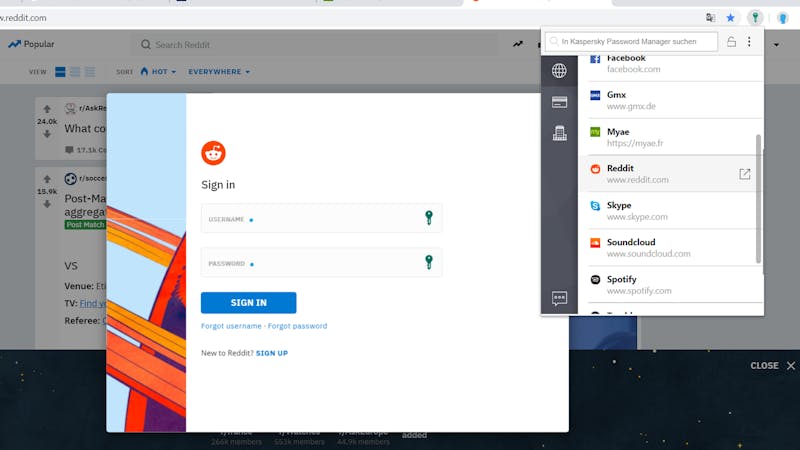
Task: Lock the Kaspersky vault padlock icon
Action: (731, 41)
